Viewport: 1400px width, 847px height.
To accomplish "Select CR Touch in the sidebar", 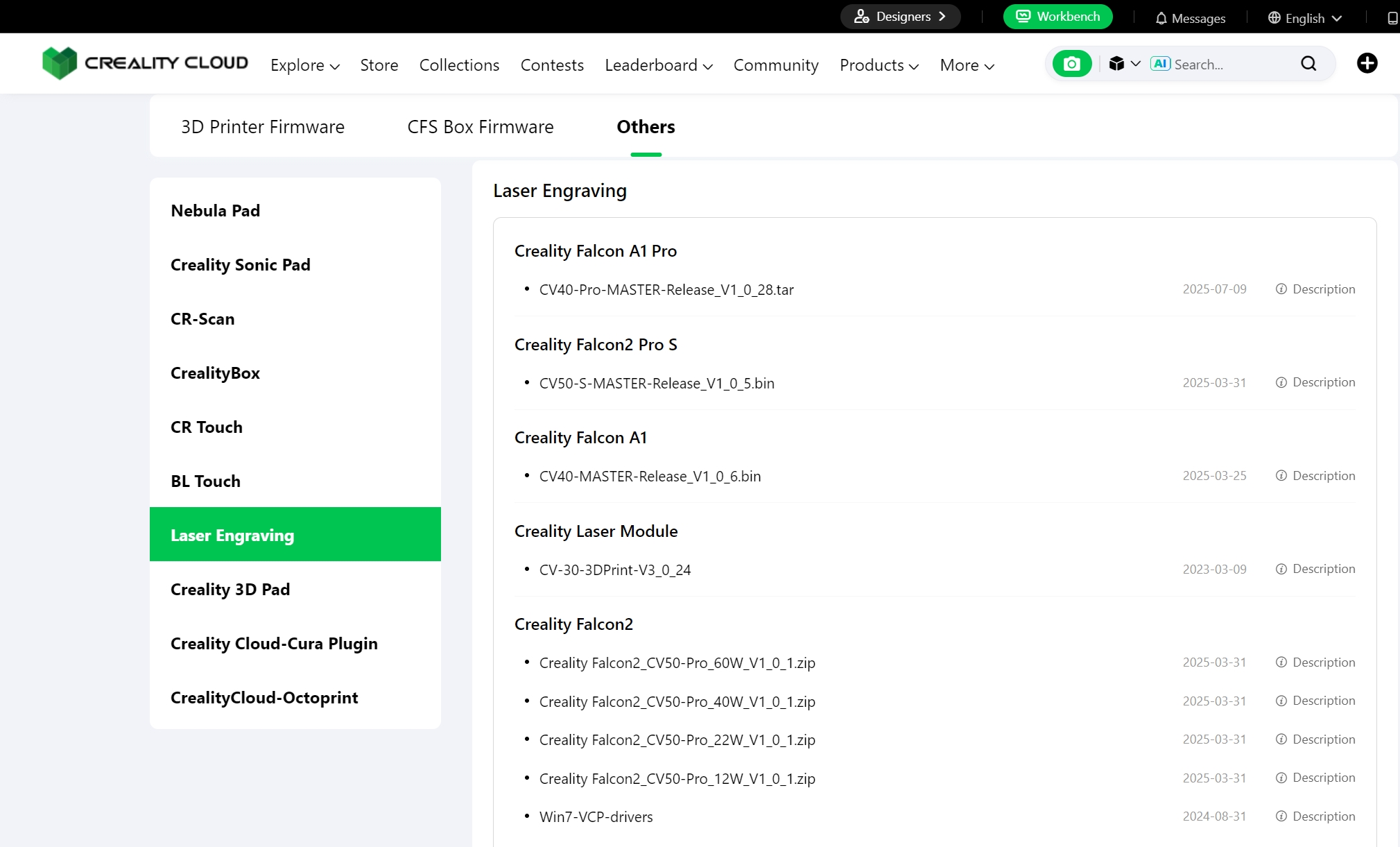I will click(x=295, y=427).
